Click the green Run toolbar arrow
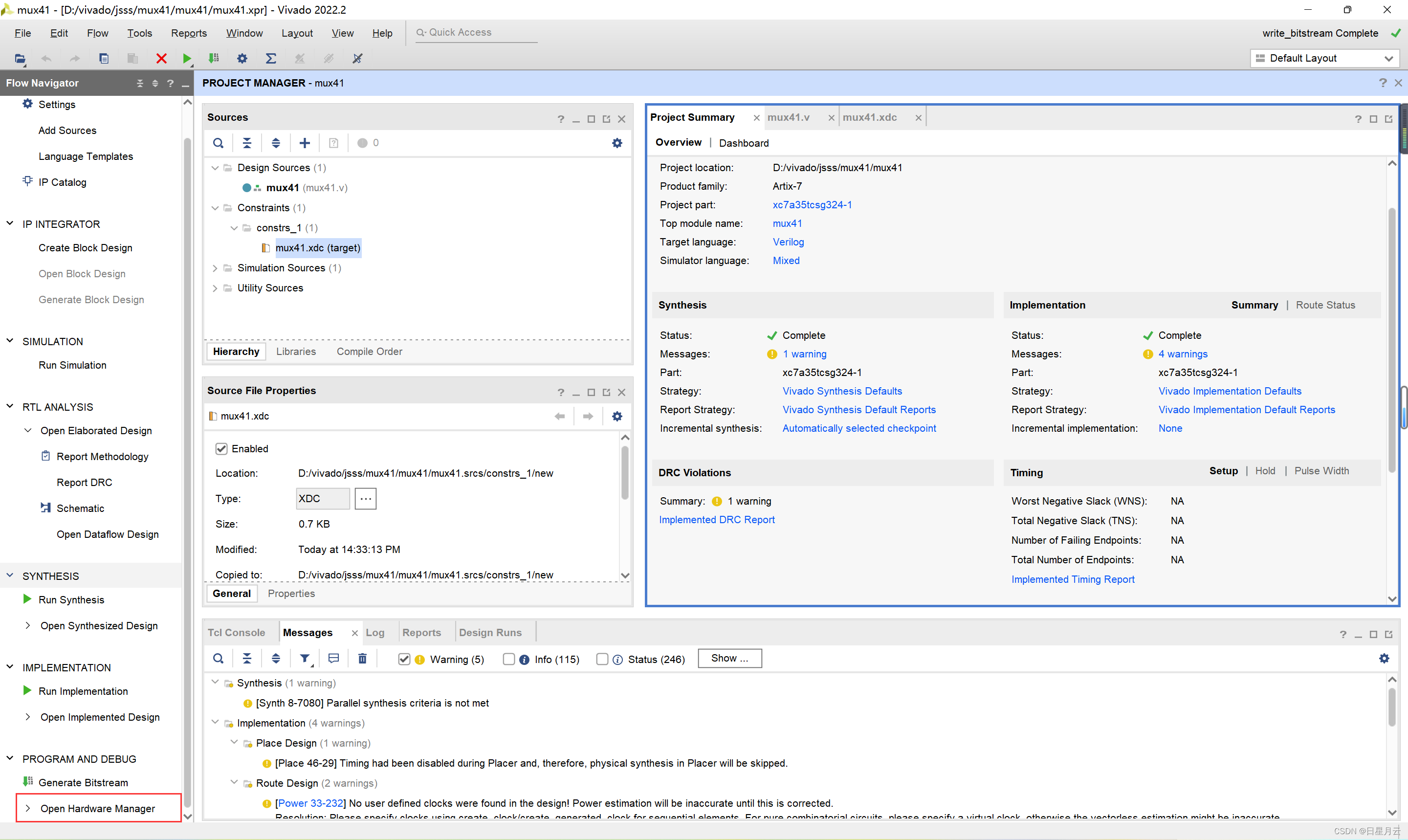1408x840 pixels. (x=187, y=58)
